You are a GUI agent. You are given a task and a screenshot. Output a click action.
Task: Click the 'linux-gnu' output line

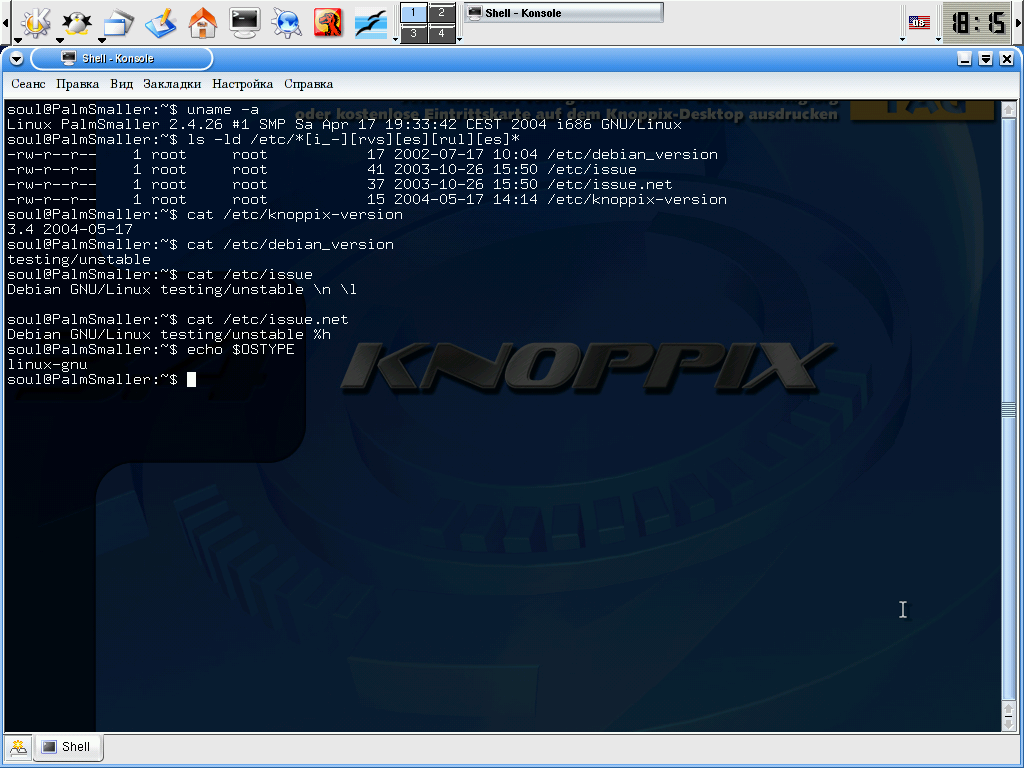tap(47, 365)
